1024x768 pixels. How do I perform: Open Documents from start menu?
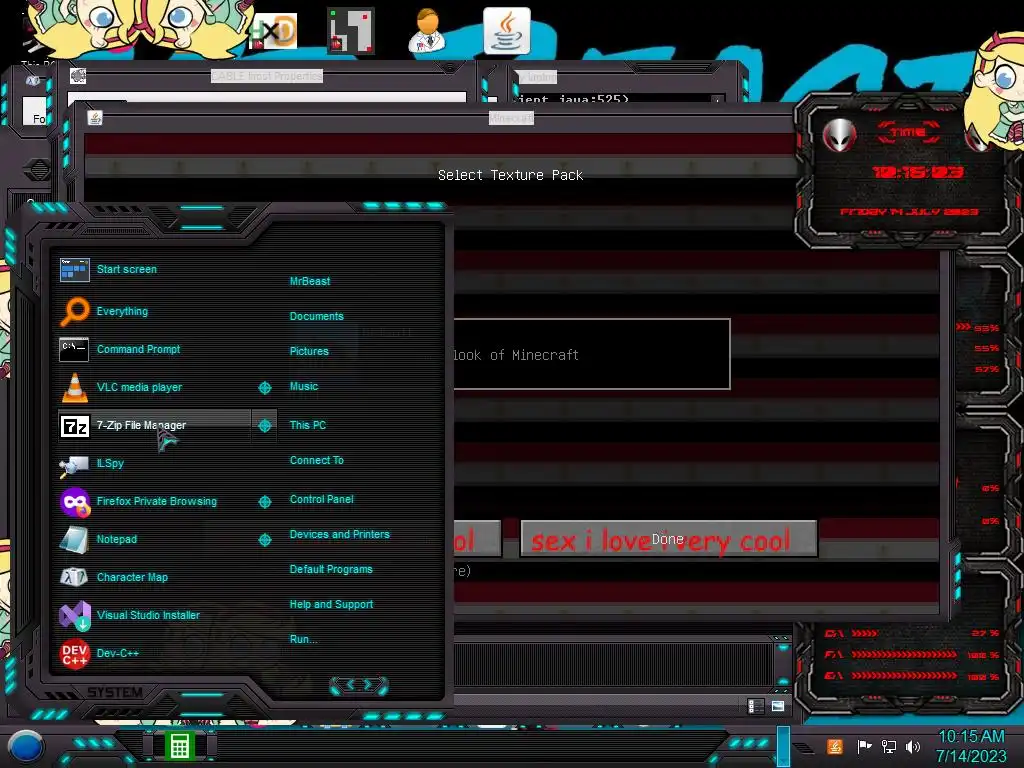(316, 316)
